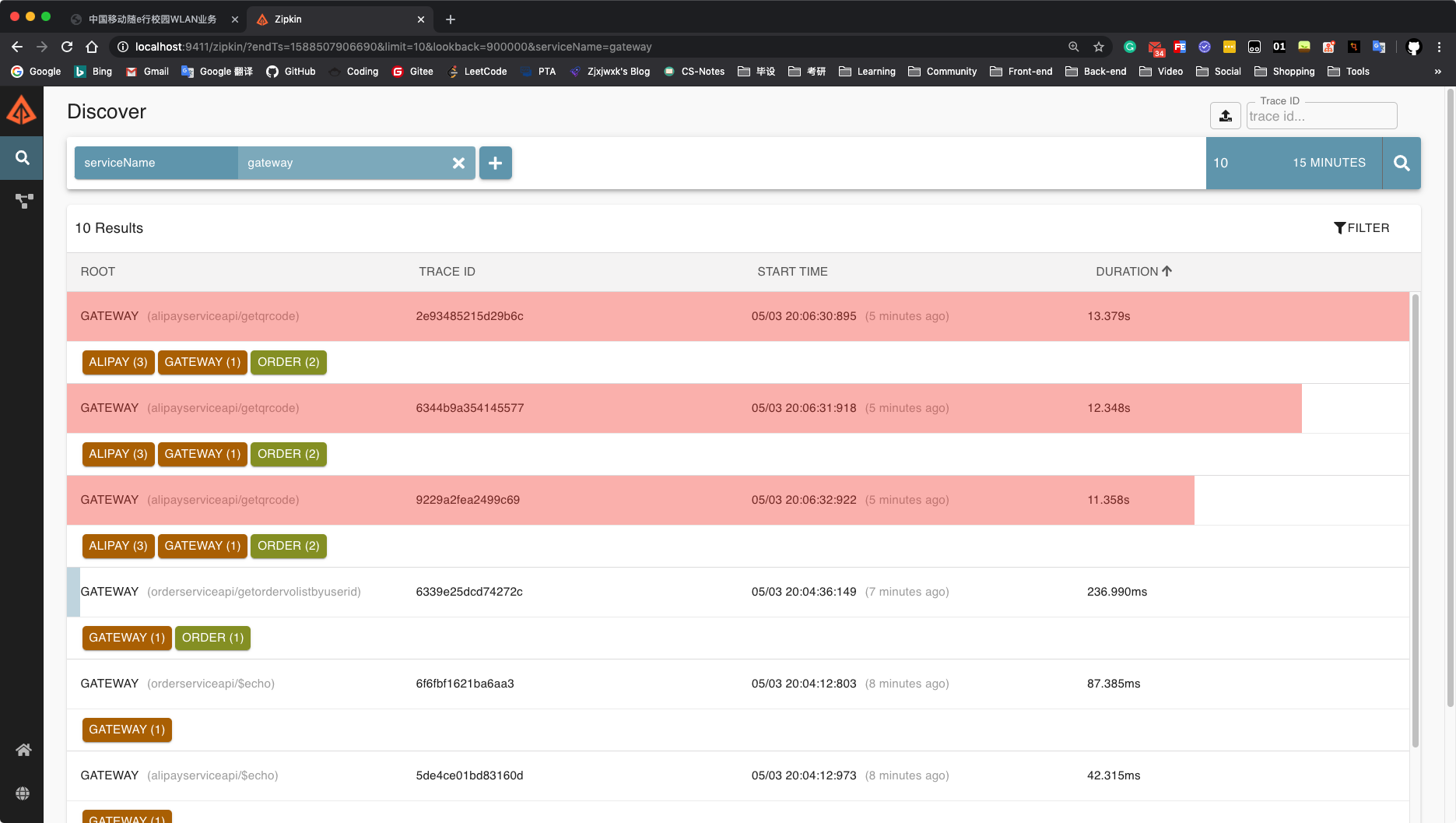Click the browser home button
1456x823 pixels.
[92, 47]
